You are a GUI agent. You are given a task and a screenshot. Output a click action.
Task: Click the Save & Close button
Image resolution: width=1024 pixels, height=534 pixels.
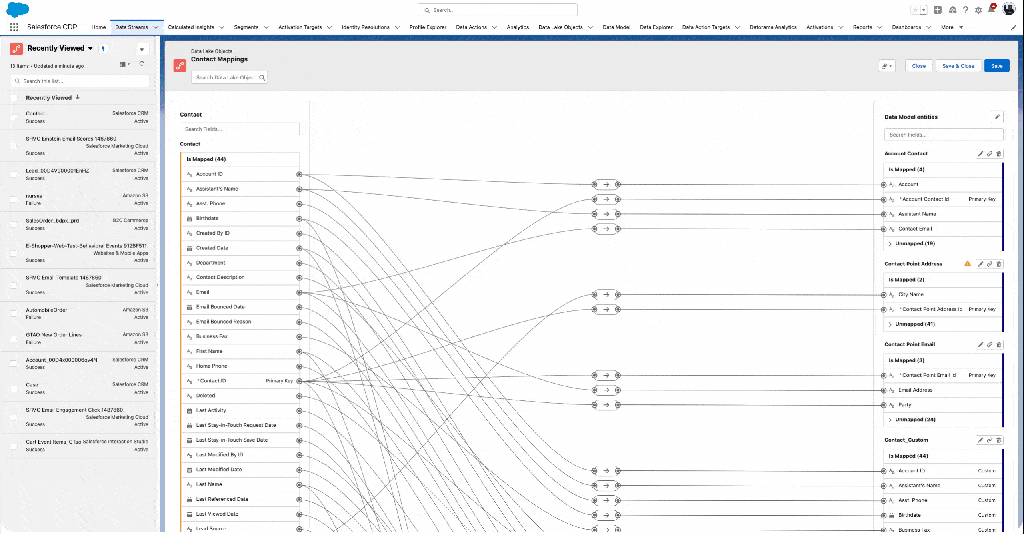(958, 66)
